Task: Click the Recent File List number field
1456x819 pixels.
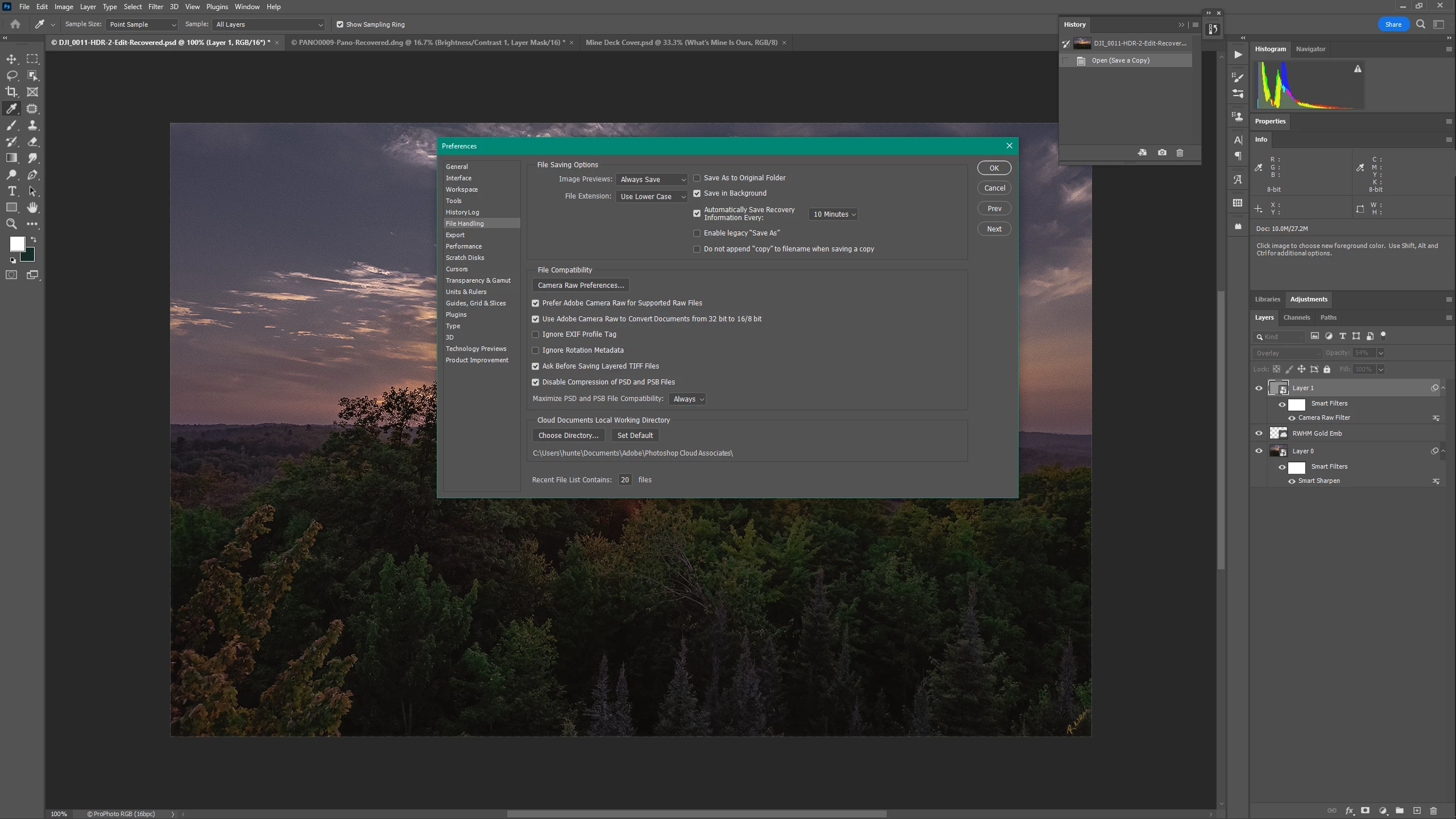Action: [x=624, y=480]
